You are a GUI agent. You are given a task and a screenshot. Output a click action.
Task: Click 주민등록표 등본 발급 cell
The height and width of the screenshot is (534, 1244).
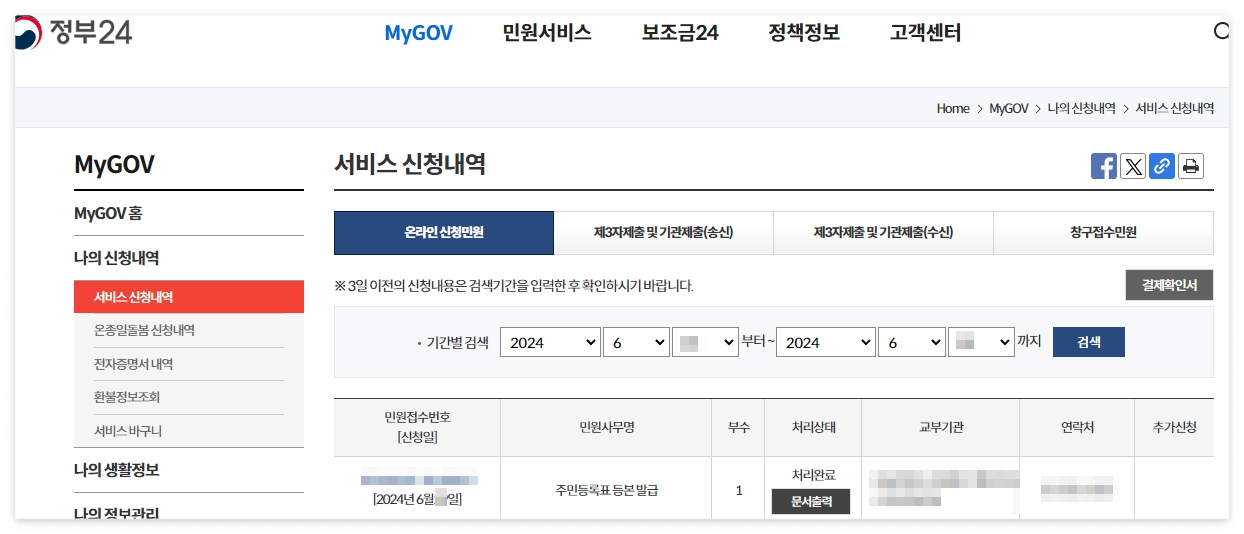pos(607,490)
